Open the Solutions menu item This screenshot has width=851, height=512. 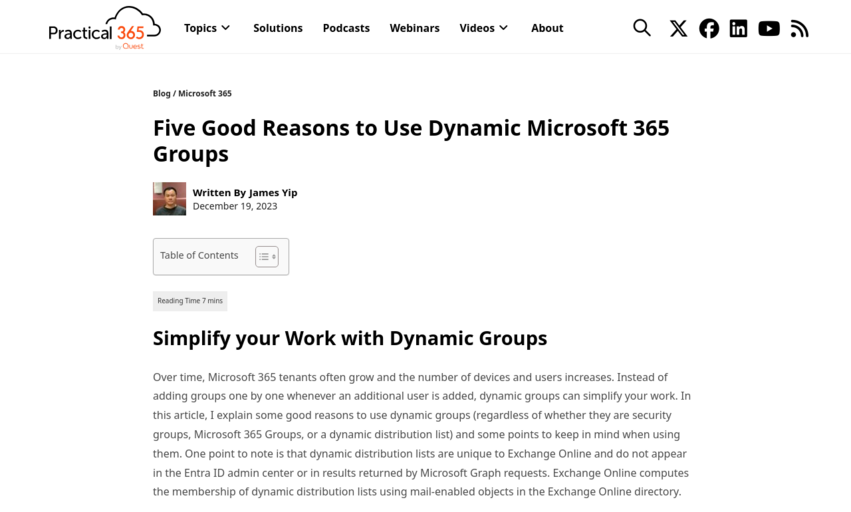(x=278, y=28)
